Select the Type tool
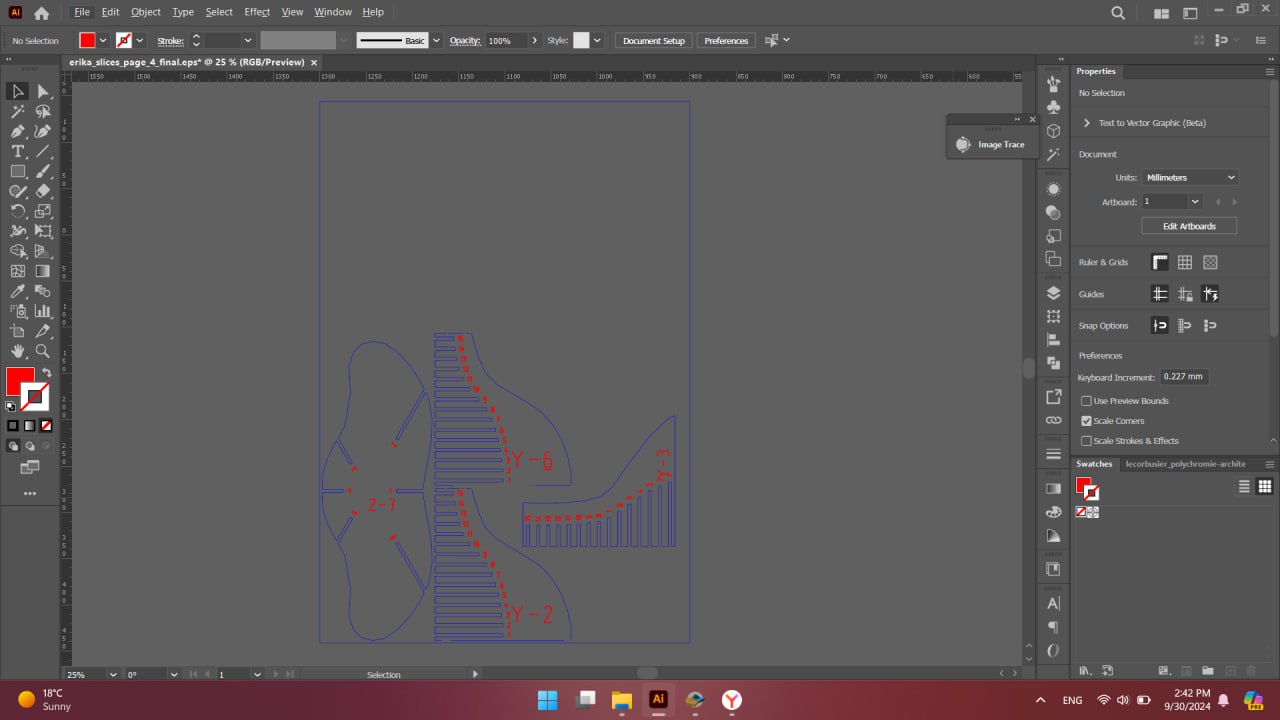This screenshot has height=720, width=1280. [x=18, y=151]
